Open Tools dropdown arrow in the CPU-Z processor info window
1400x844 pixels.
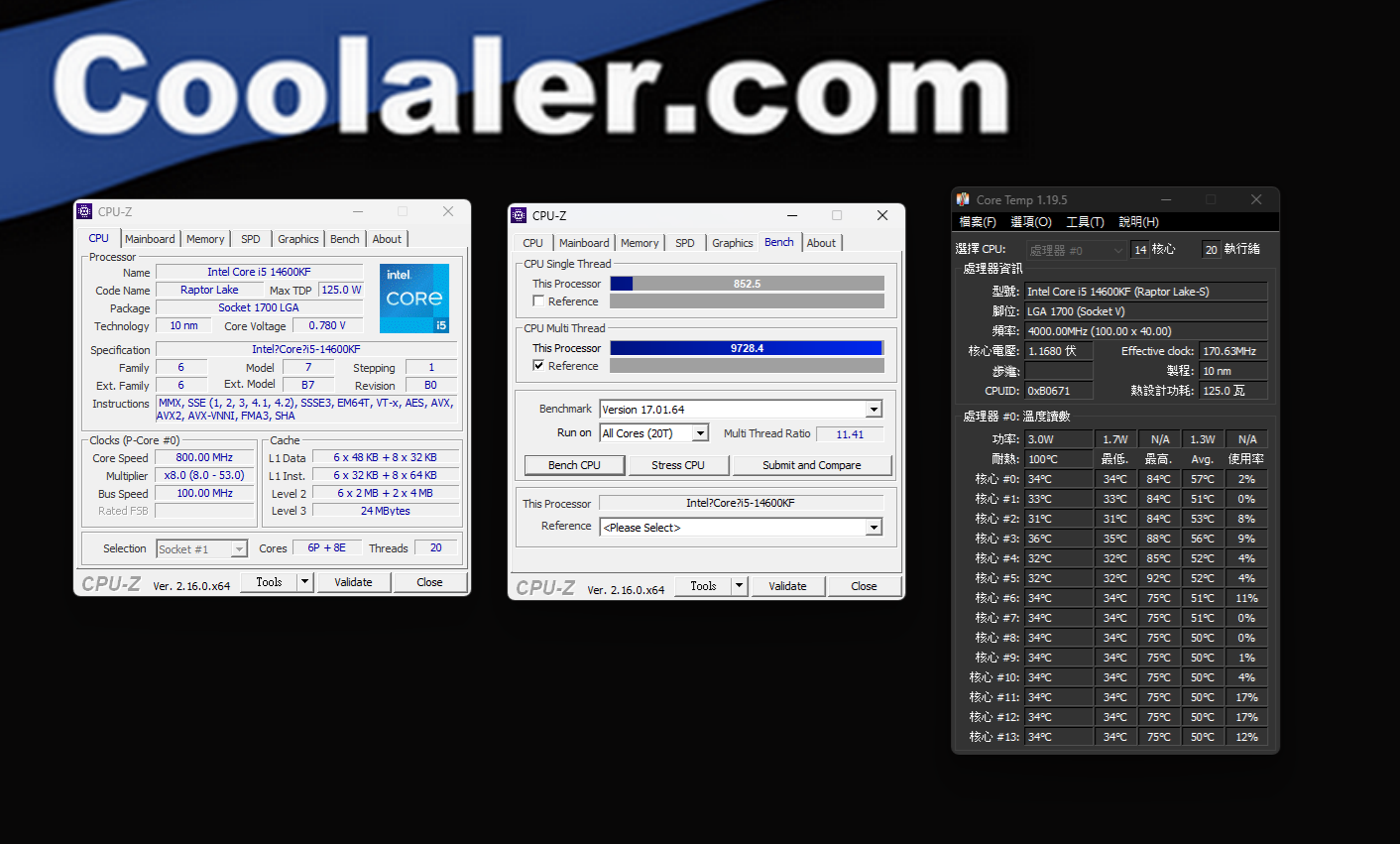[305, 582]
